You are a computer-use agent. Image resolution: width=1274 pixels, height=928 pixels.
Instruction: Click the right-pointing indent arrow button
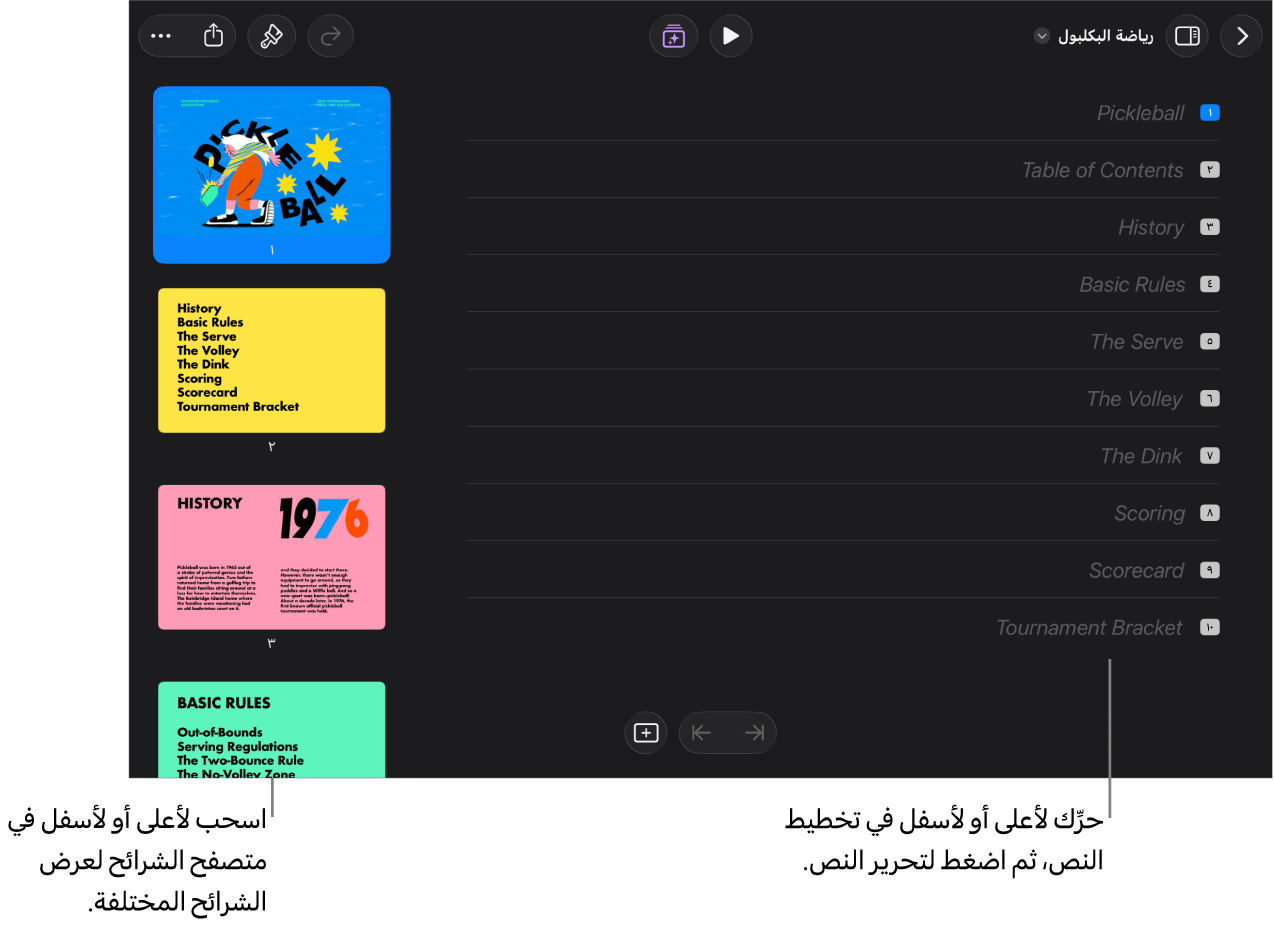click(x=754, y=733)
